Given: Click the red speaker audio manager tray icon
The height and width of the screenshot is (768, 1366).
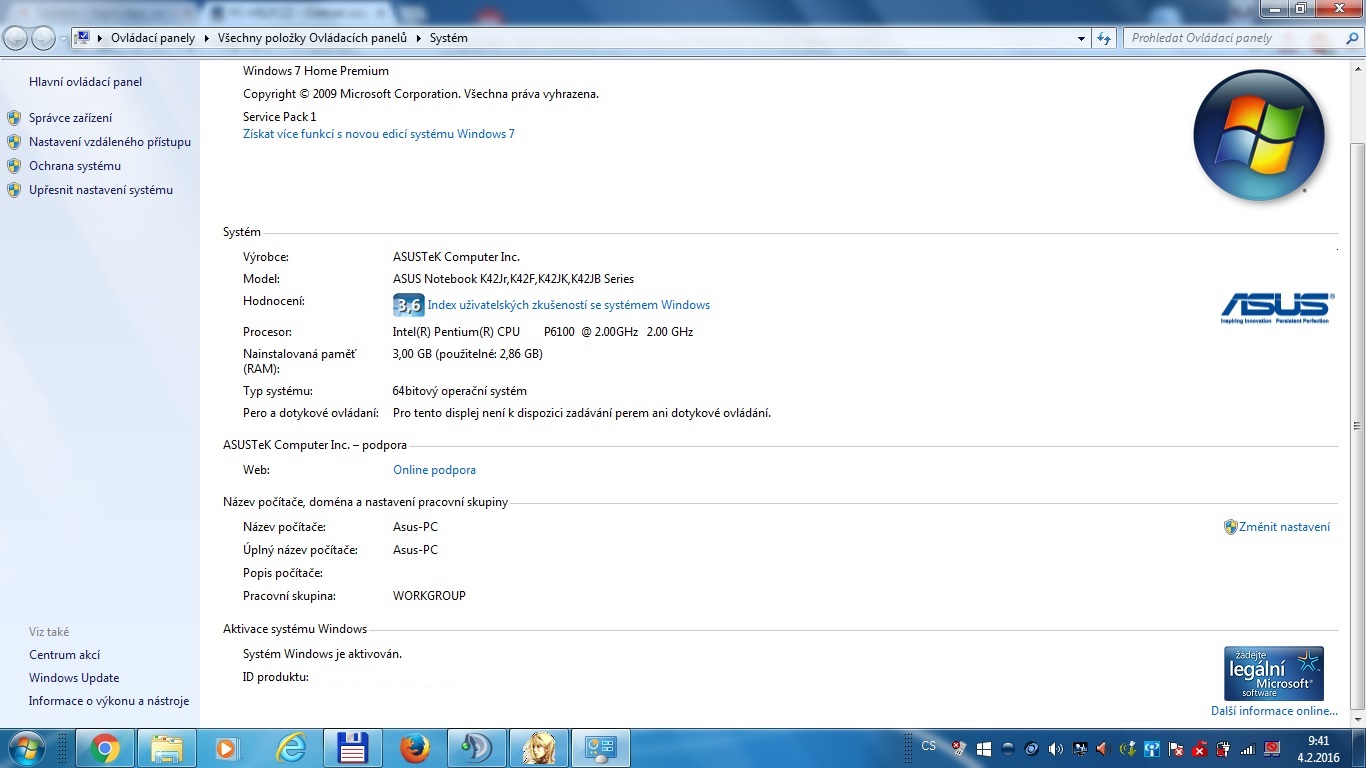Looking at the screenshot, I should 1104,748.
